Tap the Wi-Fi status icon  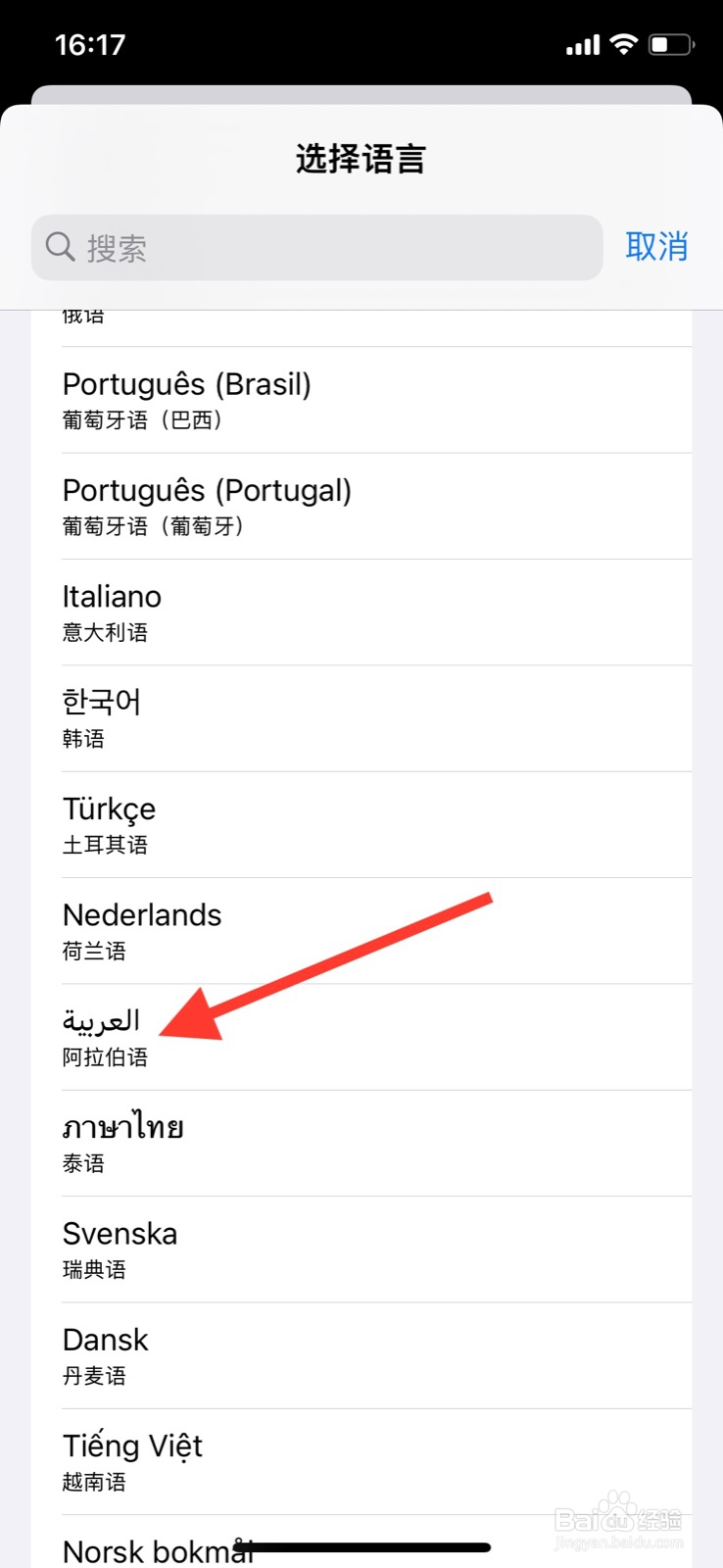point(623,44)
